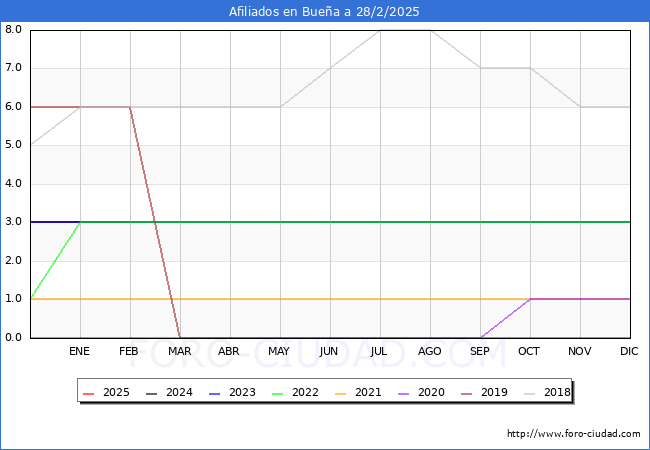The image size is (650, 450).
Task: Click the '2022' legend label
Action: tap(306, 392)
